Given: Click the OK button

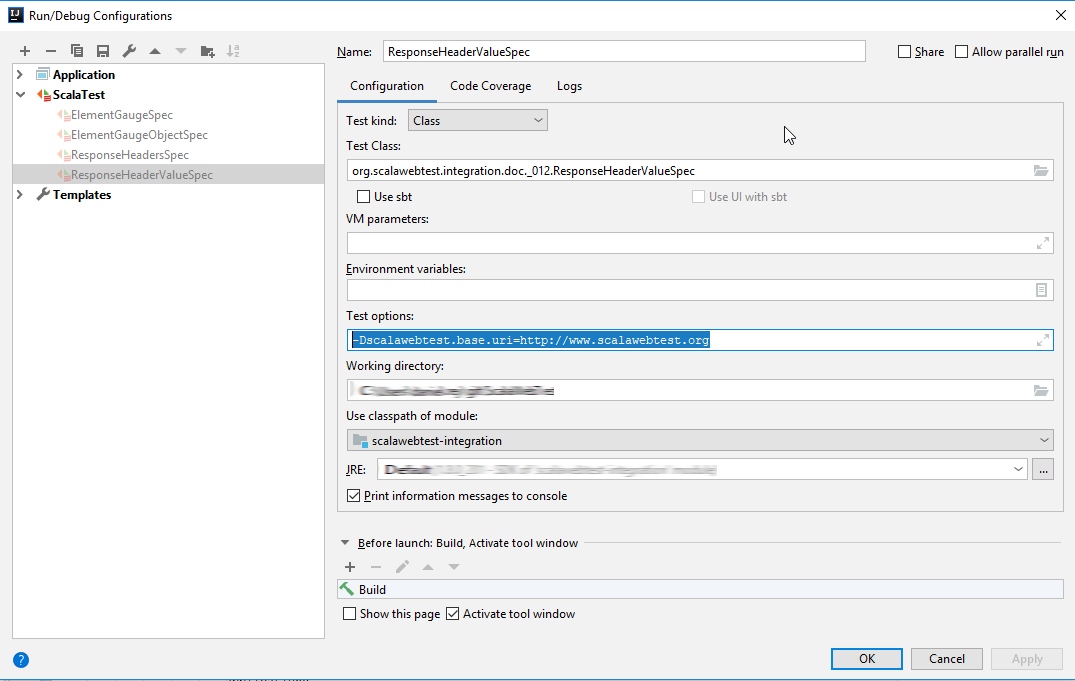Looking at the screenshot, I should 867,659.
